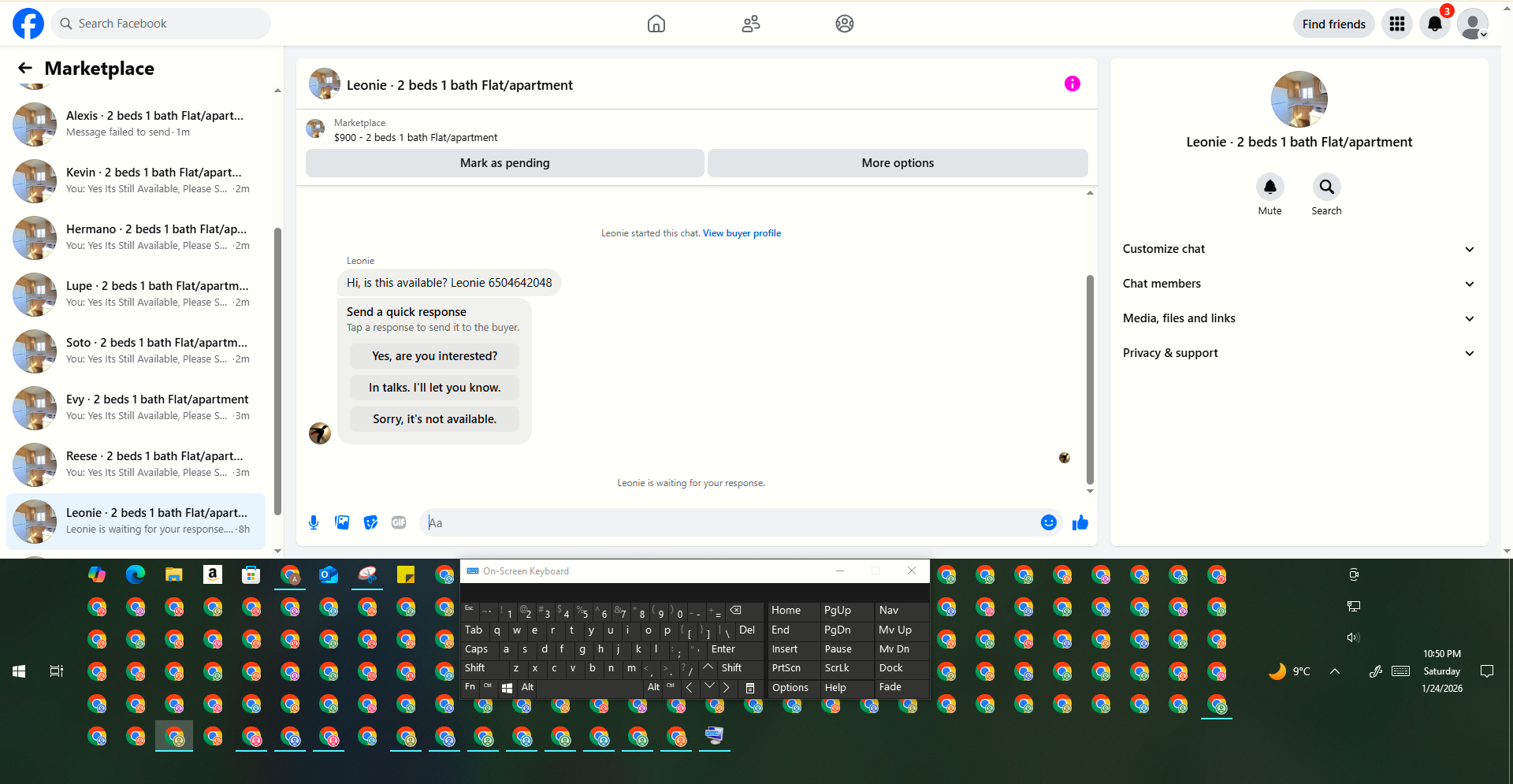Viewport: 1513px width, 784px height.
Task: Open the nine-dot Menu grid
Action: click(x=1397, y=24)
